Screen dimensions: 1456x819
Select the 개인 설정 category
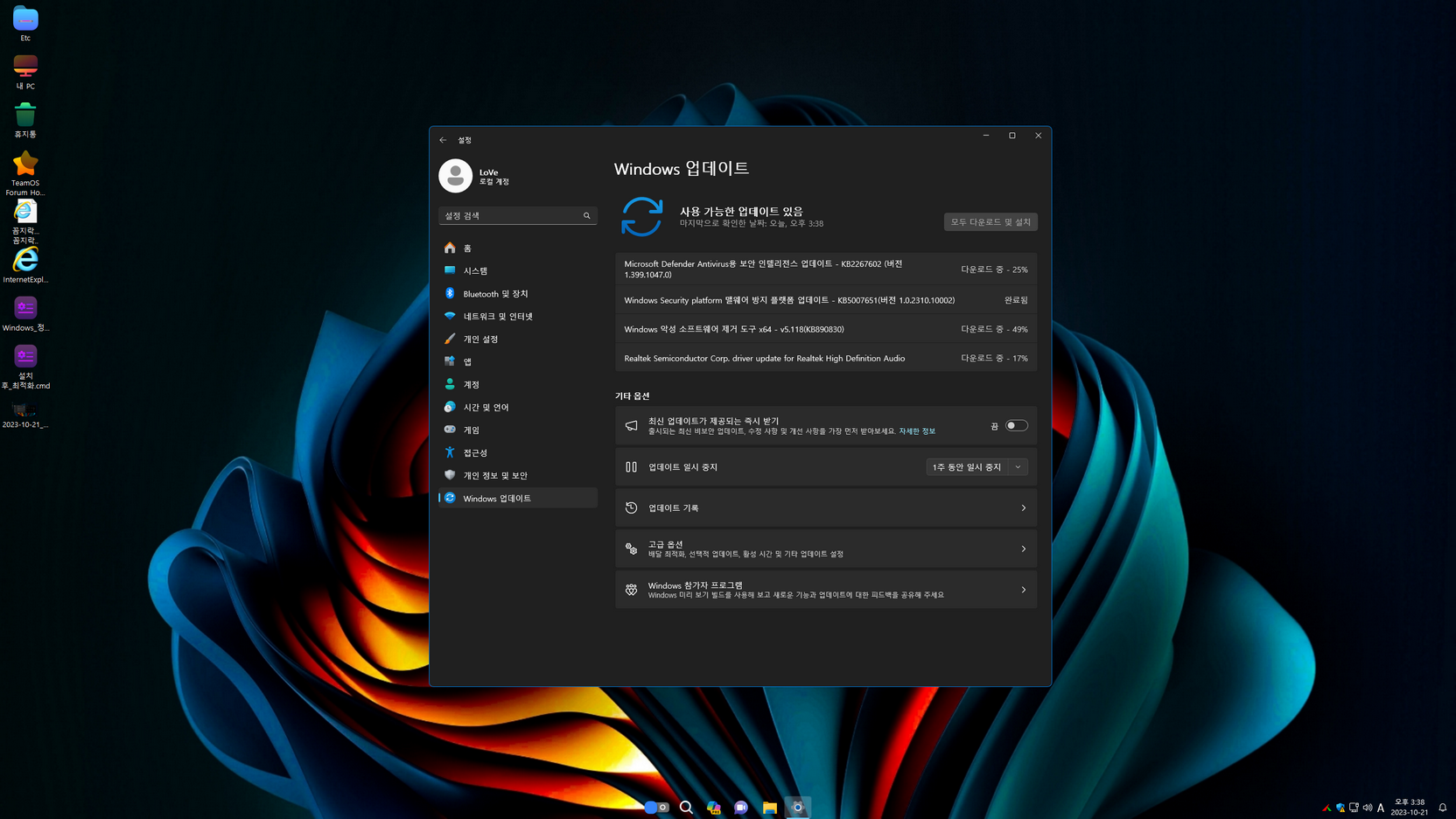coord(517,339)
